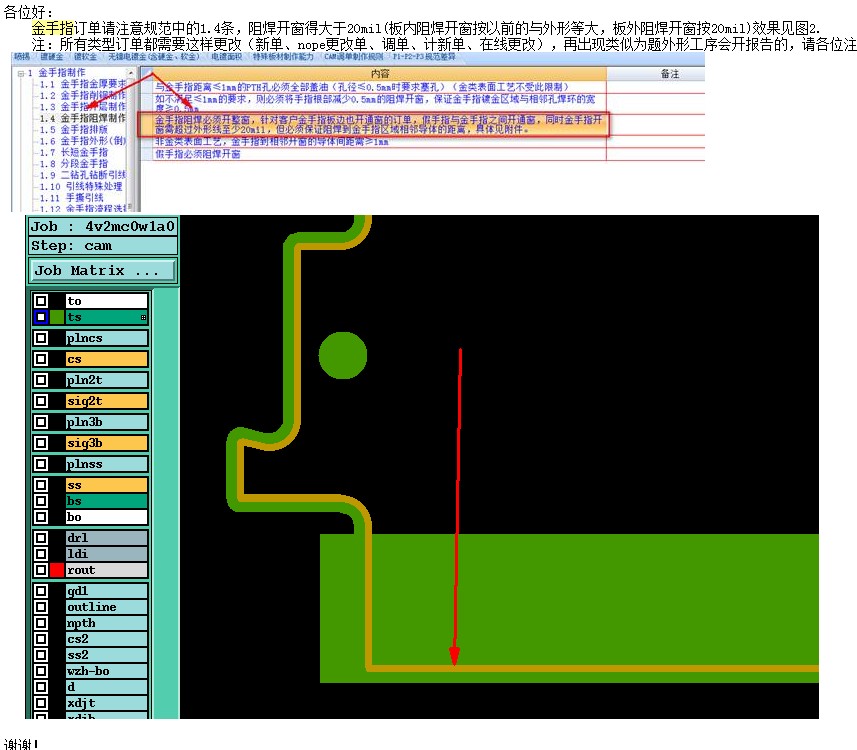Tick the rout layer checkbox
The image size is (857, 750).
tap(41, 570)
